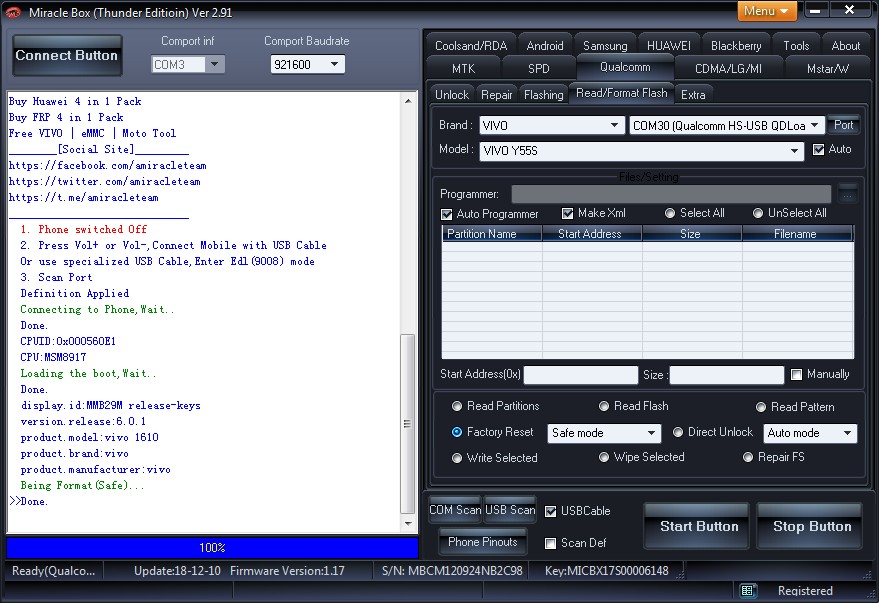This screenshot has height=603, width=879.
Task: Open the Mstar/W tab
Action: (827, 68)
